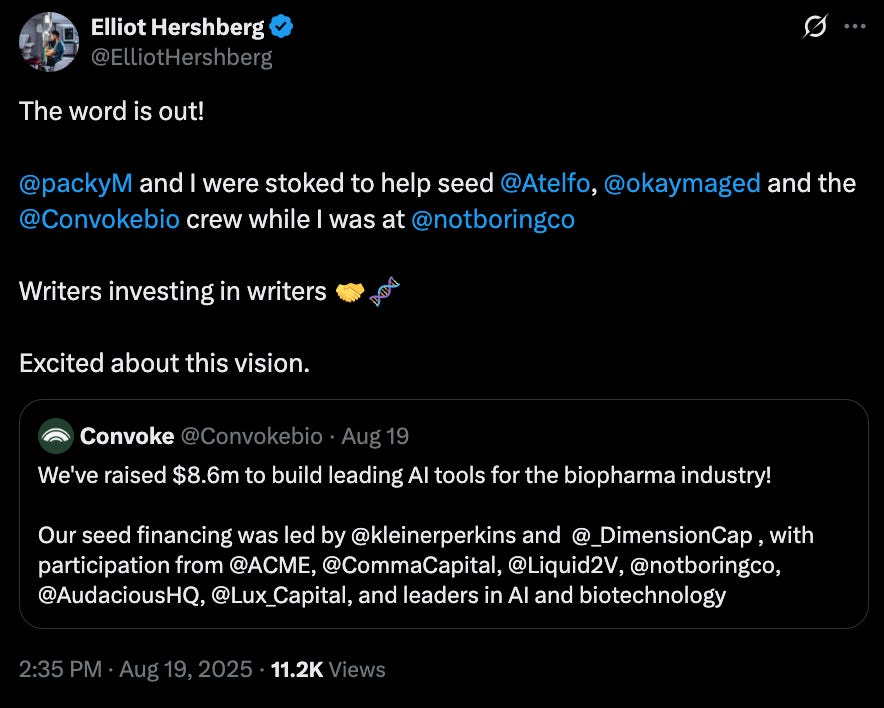Image resolution: width=884 pixels, height=708 pixels.
Task: Open the @packyM mention link
Action: pos(76,183)
